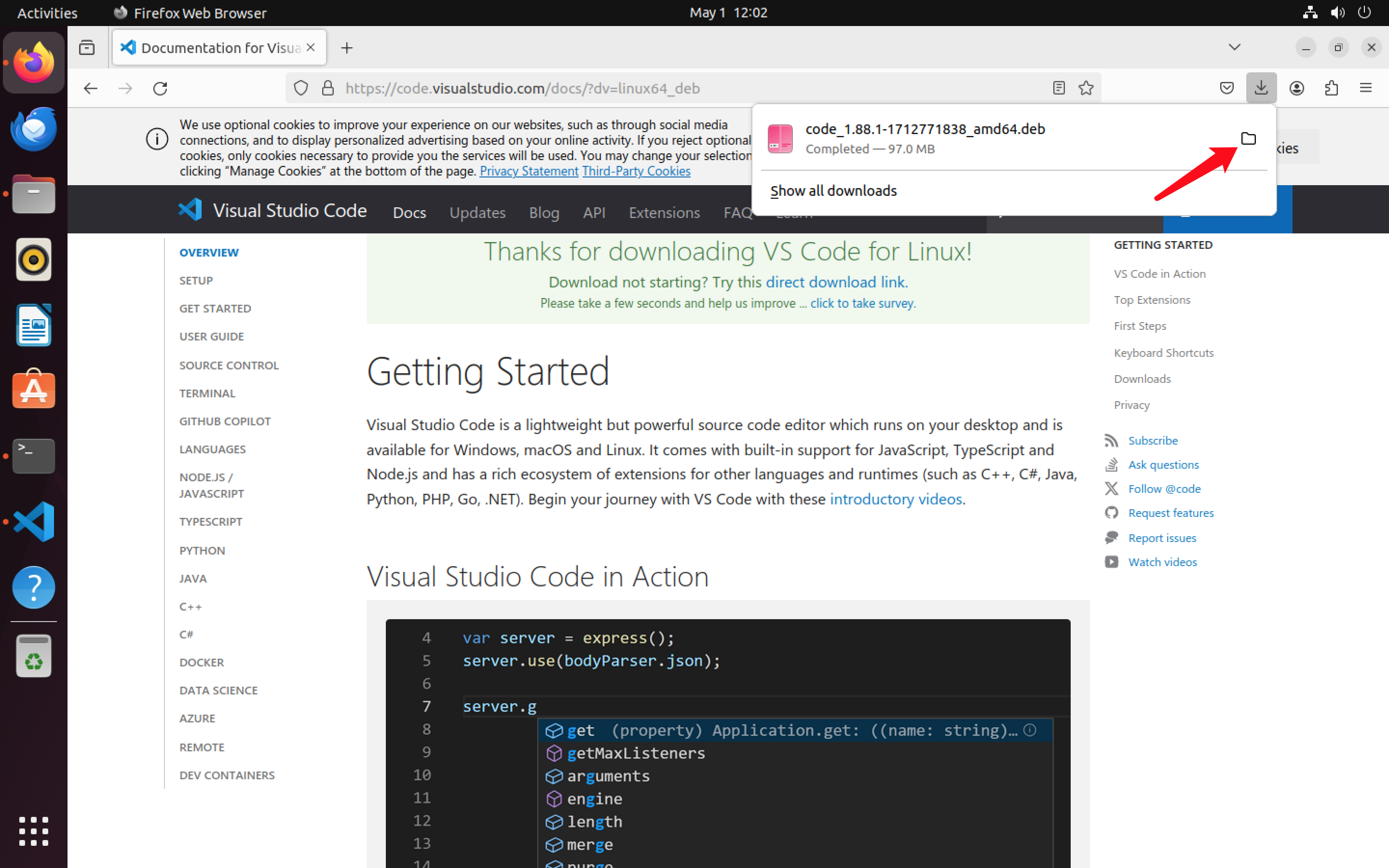Toggle reader view icon

point(1059,88)
